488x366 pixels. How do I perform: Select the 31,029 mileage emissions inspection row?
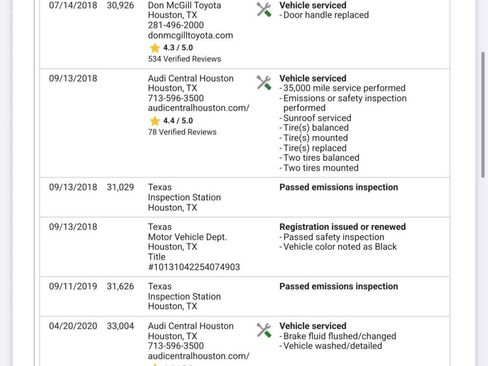245,197
